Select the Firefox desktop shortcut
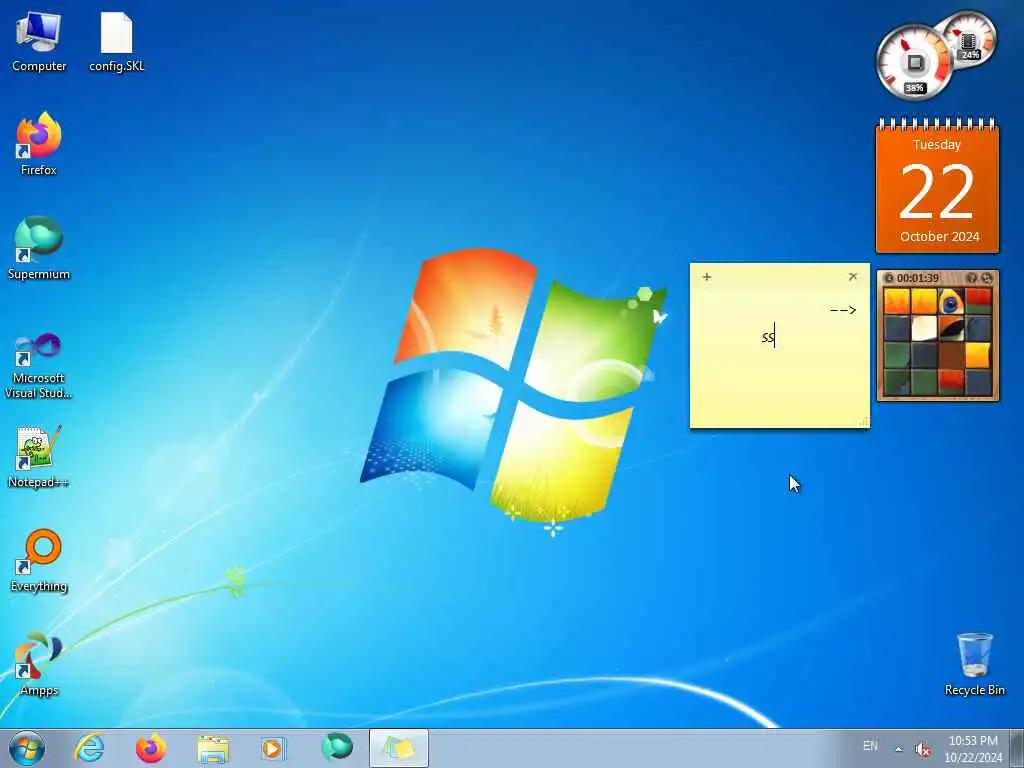Viewport: 1024px width, 768px height. pos(39,145)
